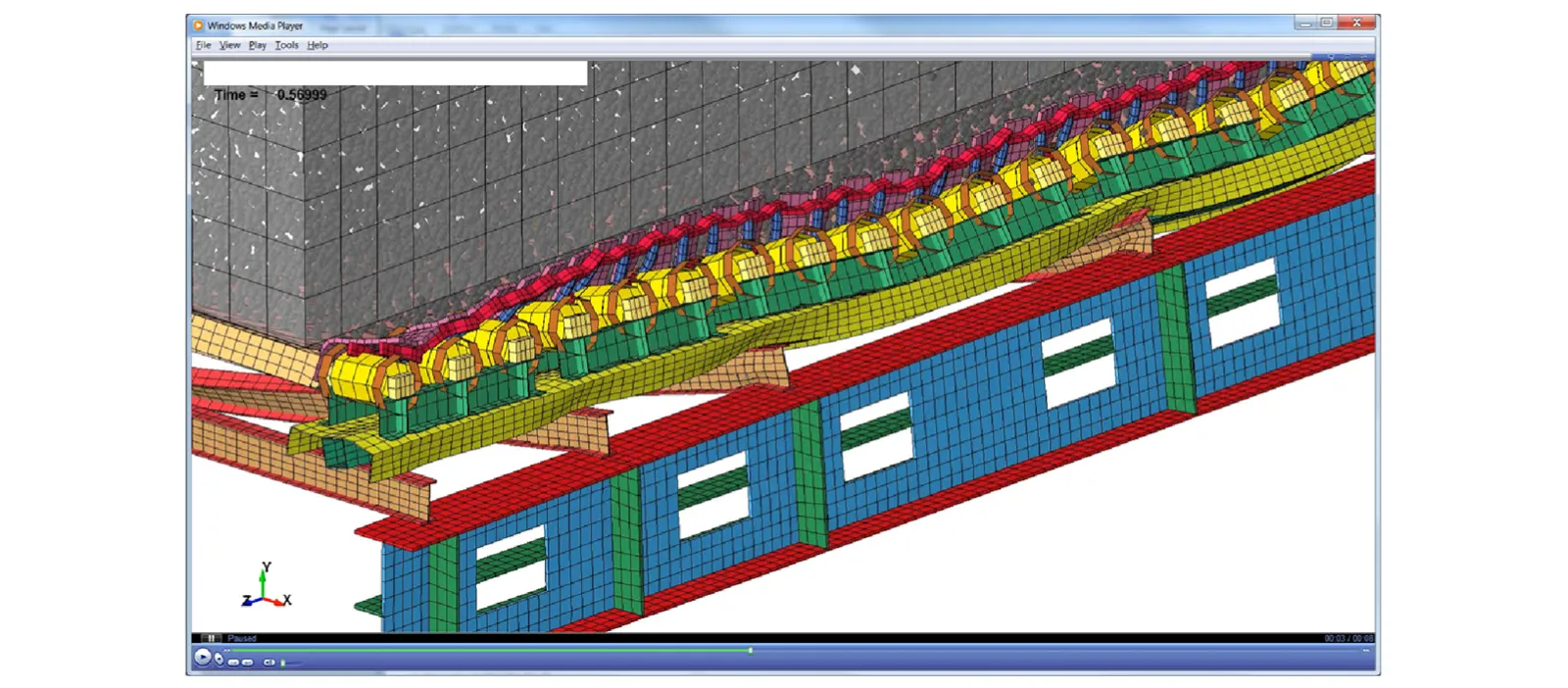This screenshot has width=1568, height=688.
Task: Click the green seek bar progress handle
Action: (751, 650)
